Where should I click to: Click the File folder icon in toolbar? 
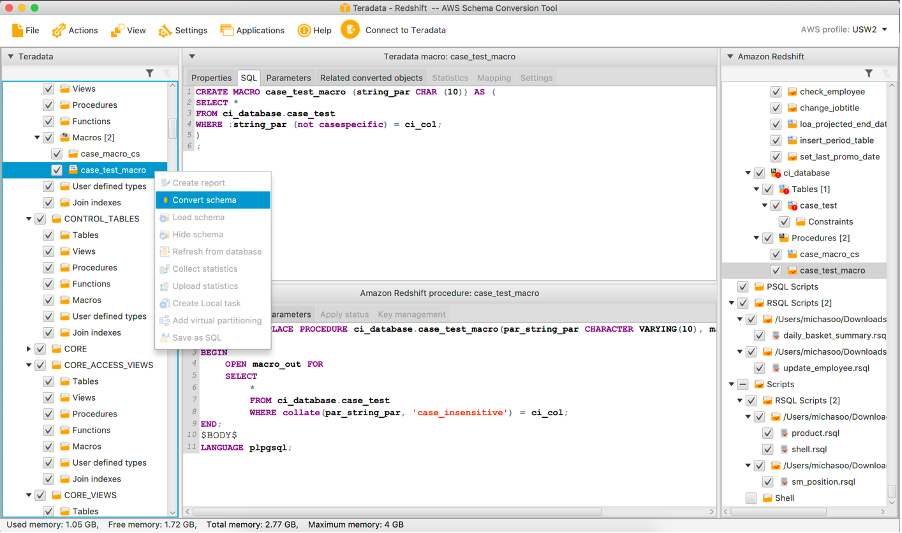pos(18,30)
